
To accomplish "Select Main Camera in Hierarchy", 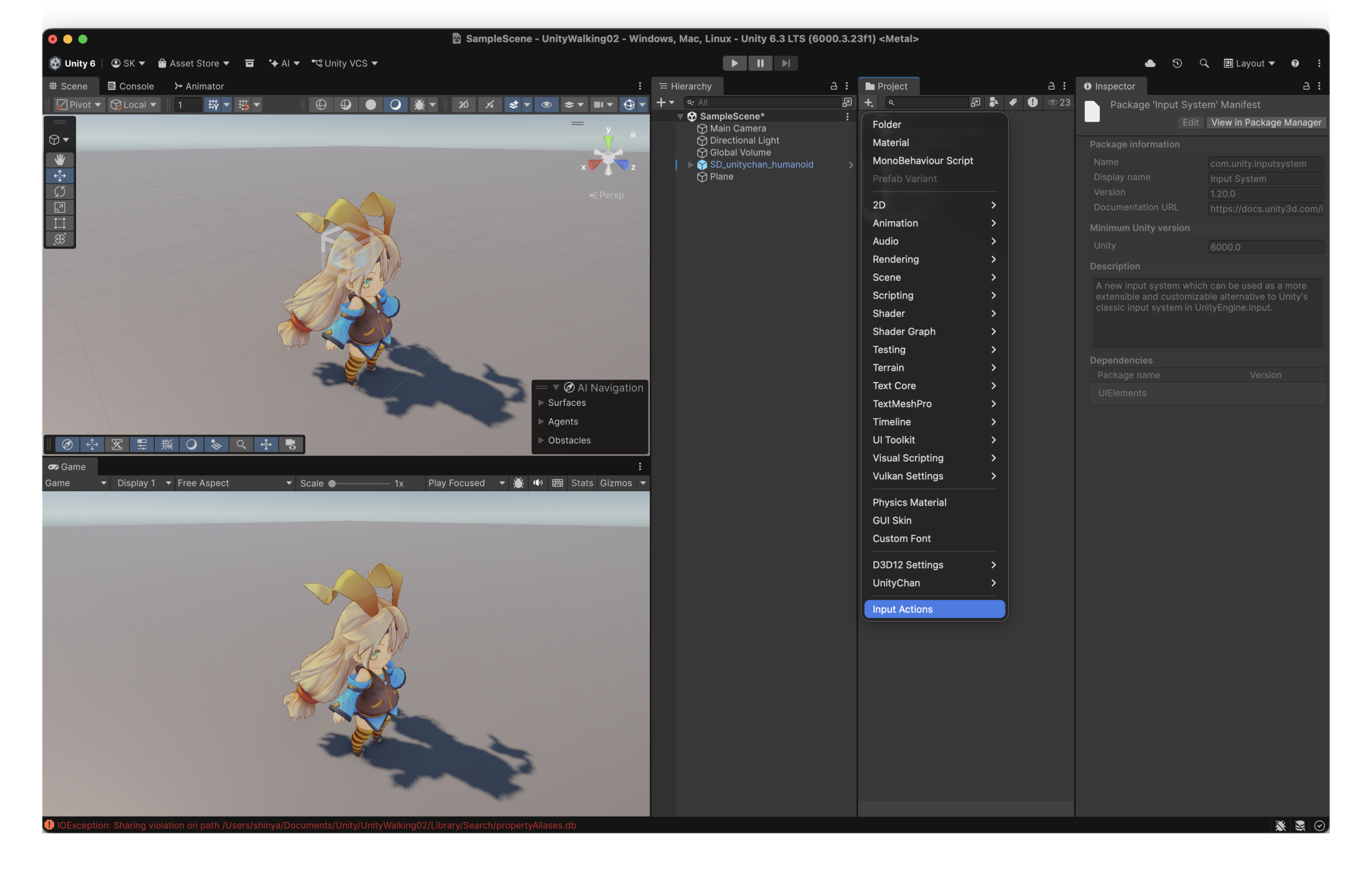I will [x=737, y=129].
